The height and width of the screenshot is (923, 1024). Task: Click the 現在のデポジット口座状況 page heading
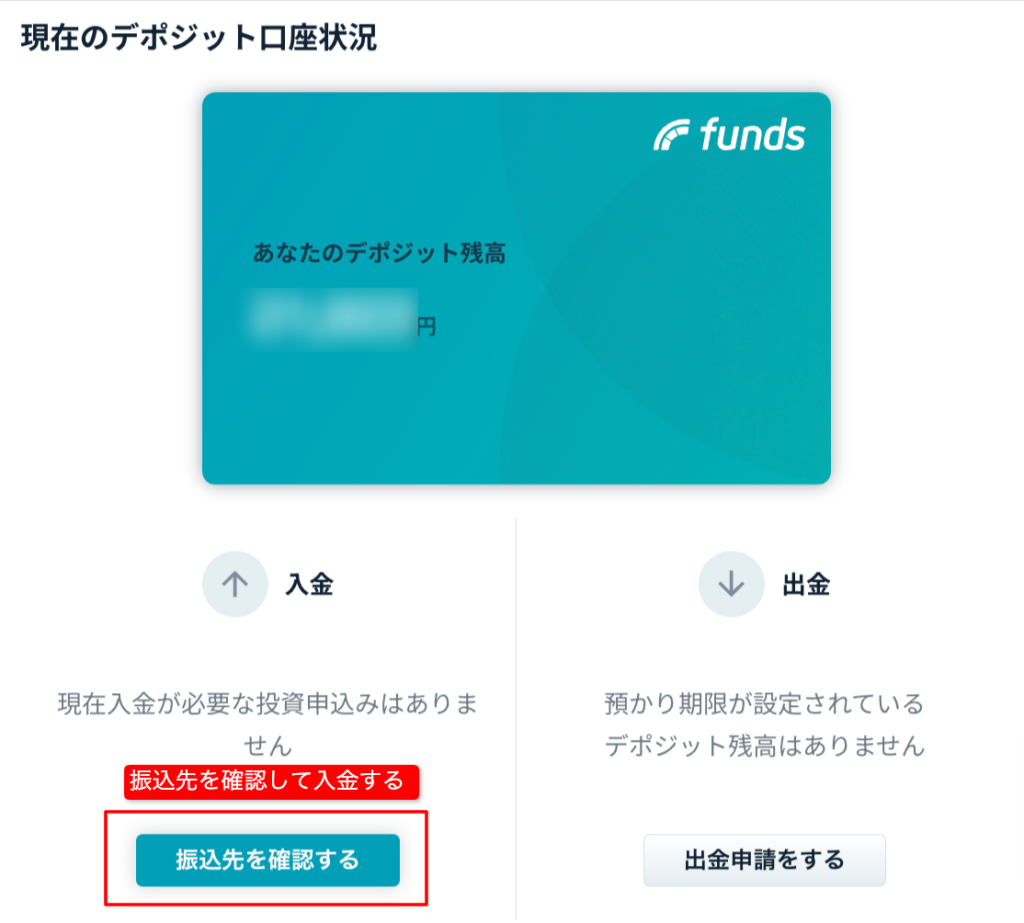tap(198, 39)
